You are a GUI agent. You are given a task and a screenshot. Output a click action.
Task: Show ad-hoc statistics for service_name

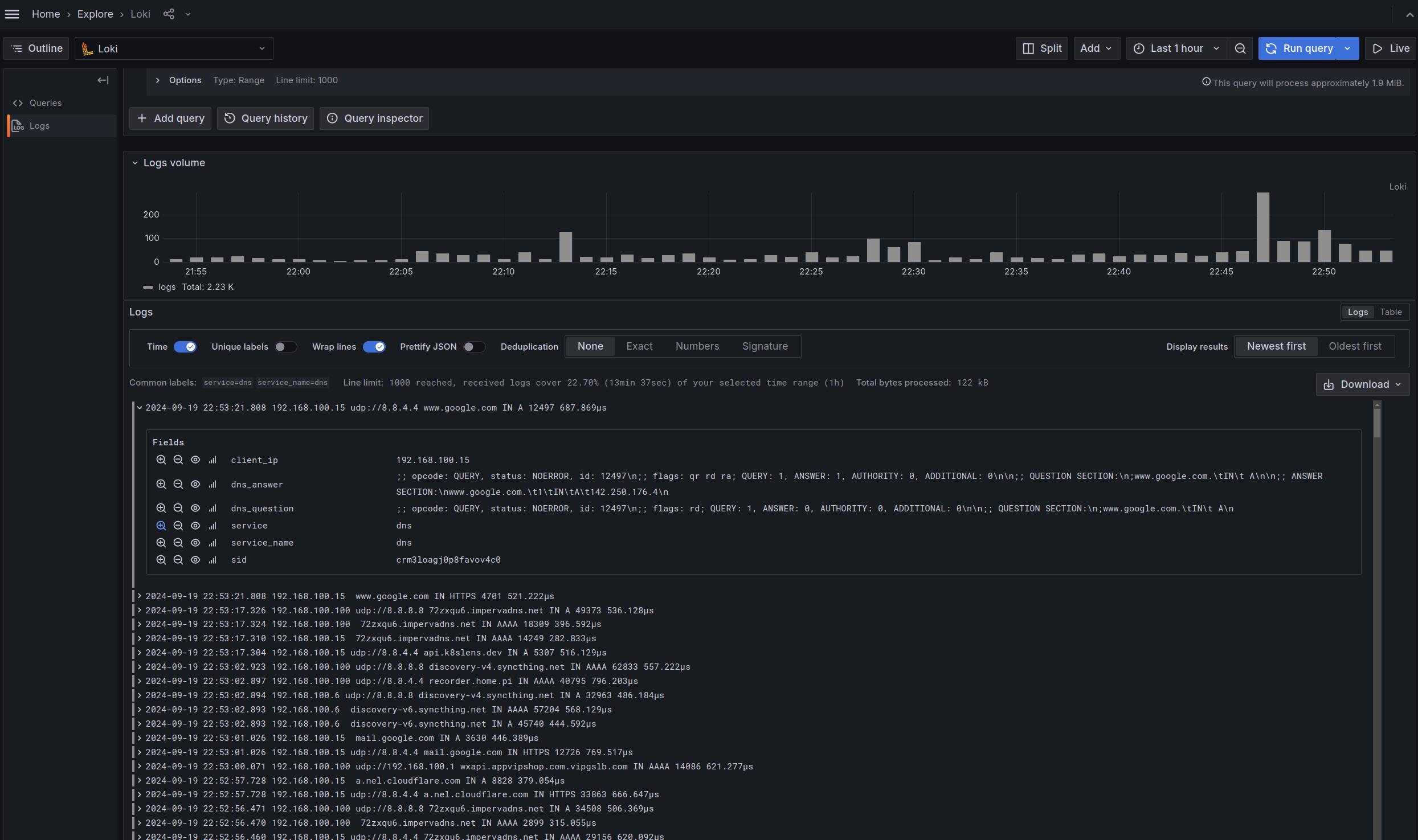click(213, 543)
